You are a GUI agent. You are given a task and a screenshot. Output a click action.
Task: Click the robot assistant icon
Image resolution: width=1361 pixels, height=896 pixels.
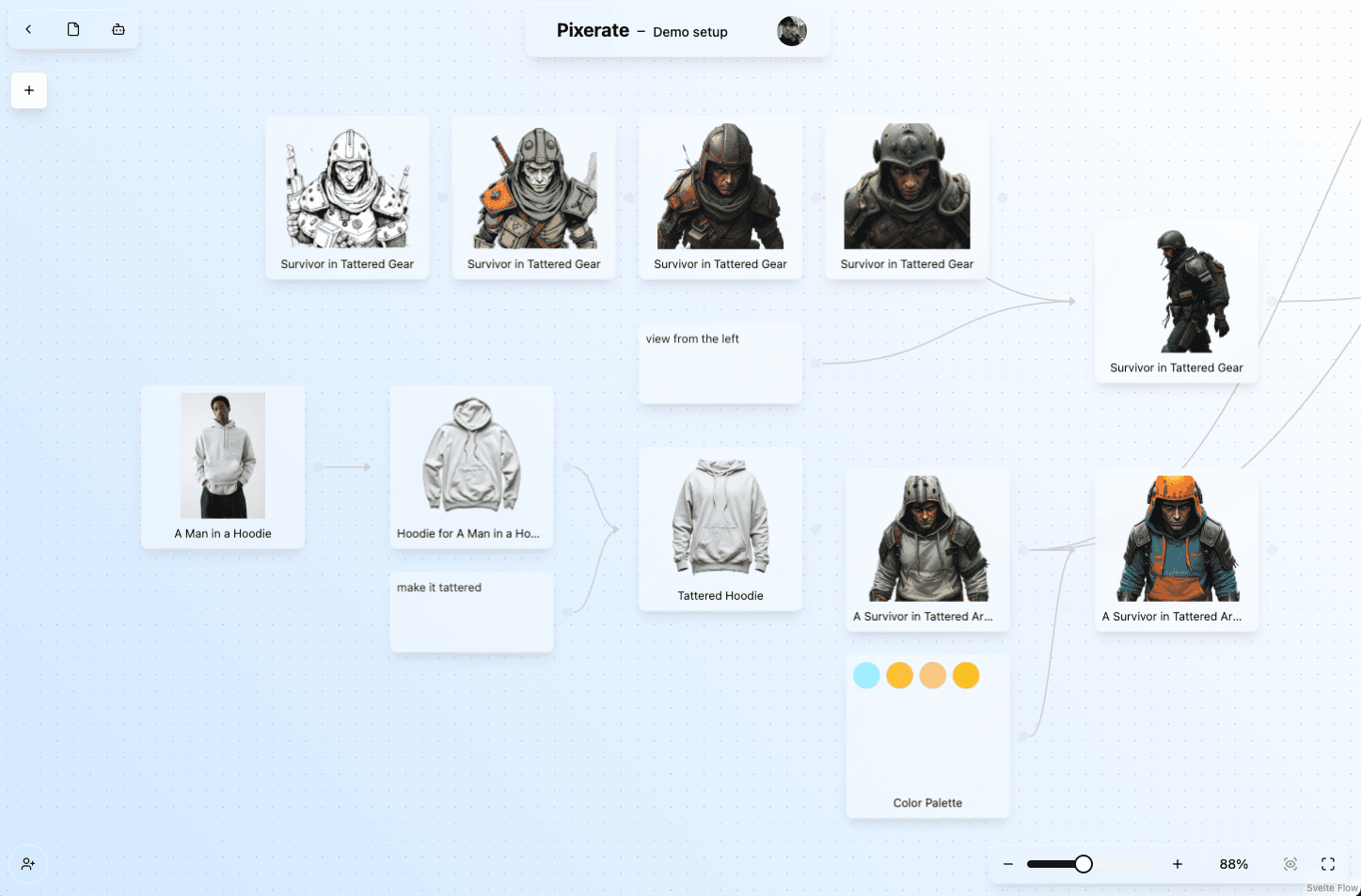119,29
